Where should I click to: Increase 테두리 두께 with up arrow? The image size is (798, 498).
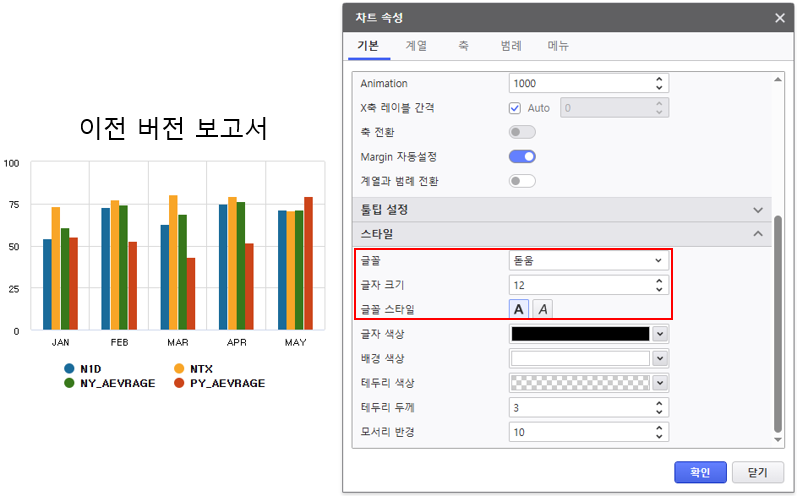pyautogui.click(x=659, y=403)
